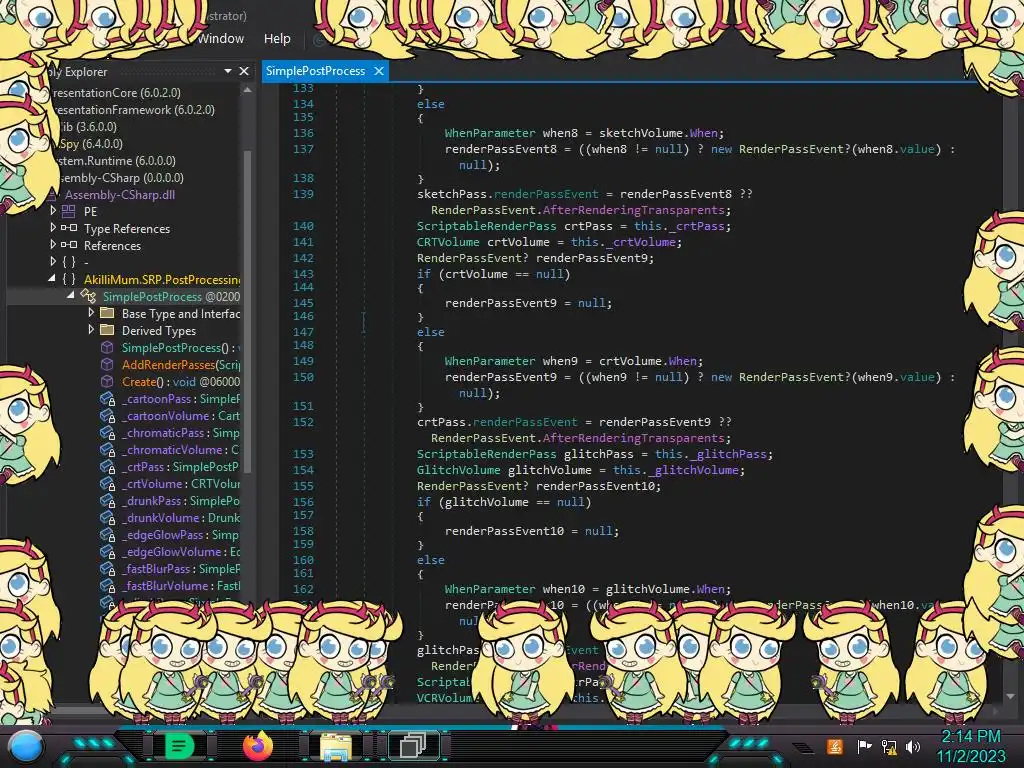This screenshot has width=1024, height=768.
Task: Click the _drunkPass field icon
Action: [x=108, y=500]
